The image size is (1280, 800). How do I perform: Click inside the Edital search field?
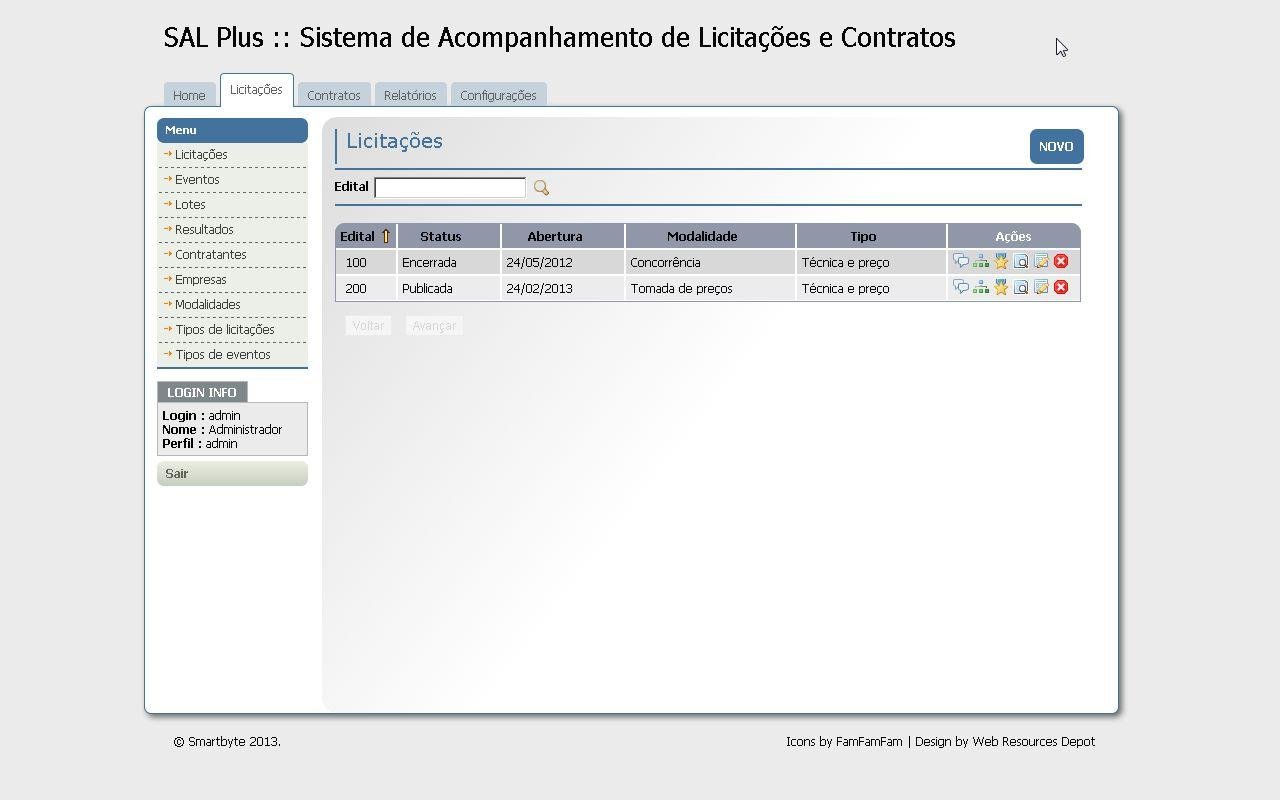449,187
